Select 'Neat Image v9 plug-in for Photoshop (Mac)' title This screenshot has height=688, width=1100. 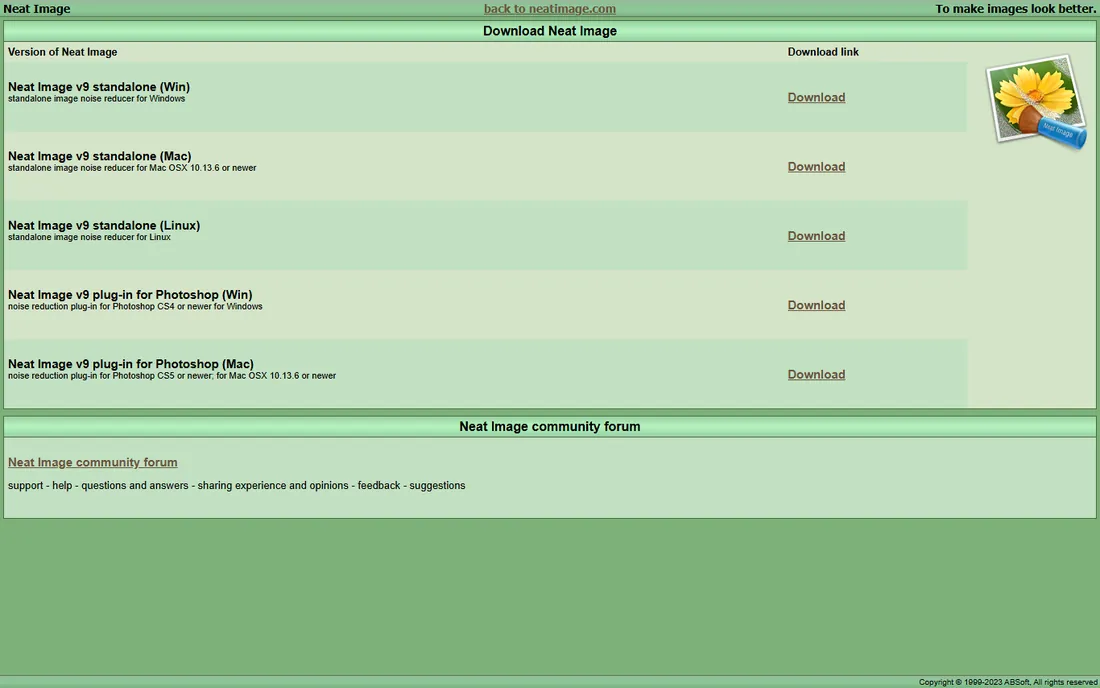[130, 364]
